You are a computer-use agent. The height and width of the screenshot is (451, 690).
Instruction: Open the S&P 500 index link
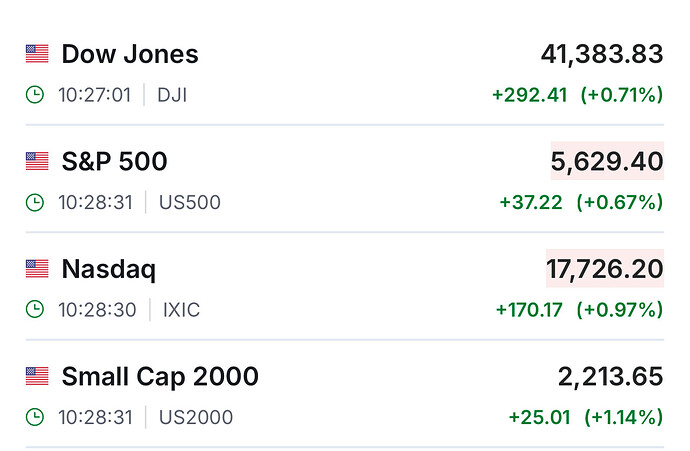[114, 161]
